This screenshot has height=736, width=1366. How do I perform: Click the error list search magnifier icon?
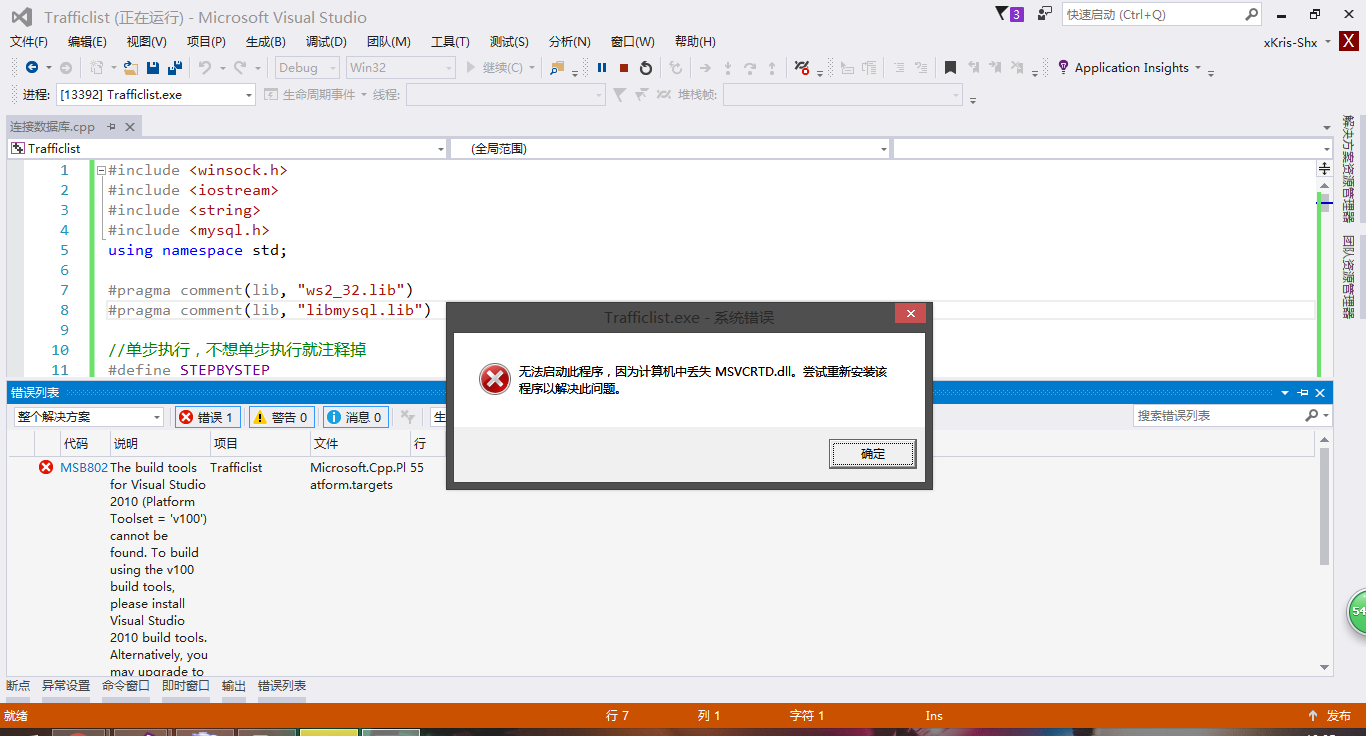pos(1311,415)
